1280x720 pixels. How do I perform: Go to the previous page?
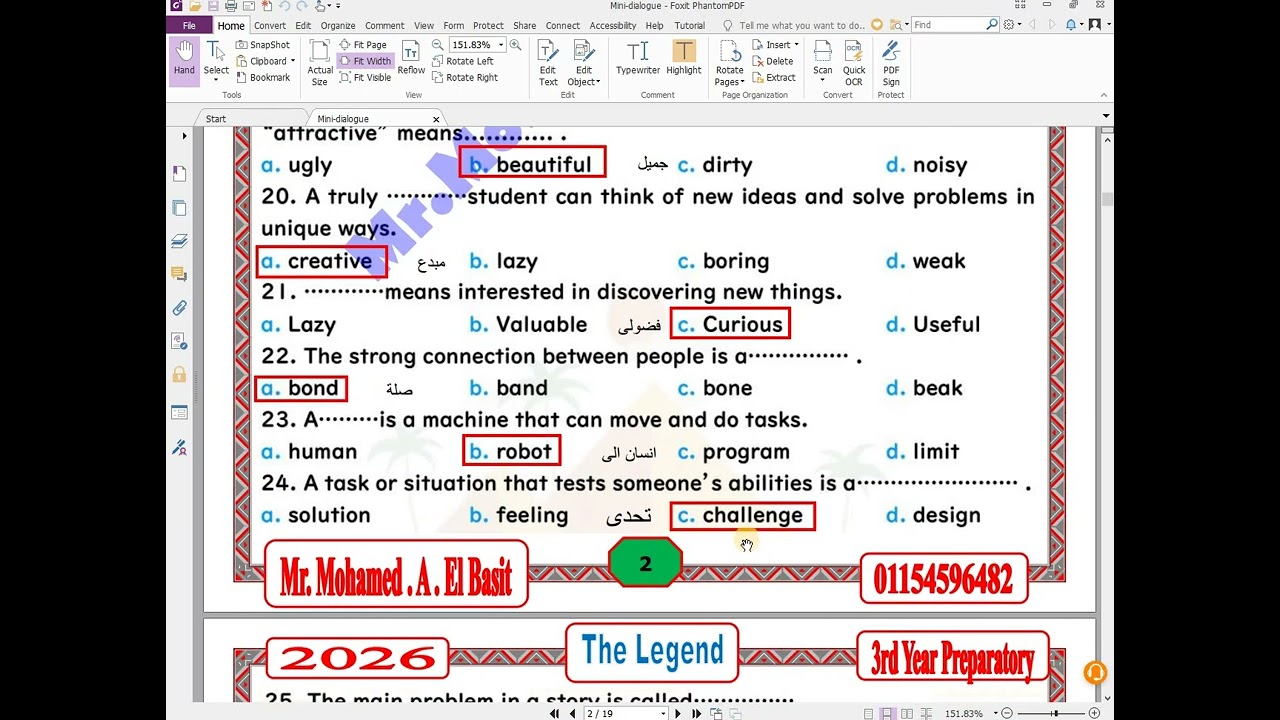[x=572, y=713]
